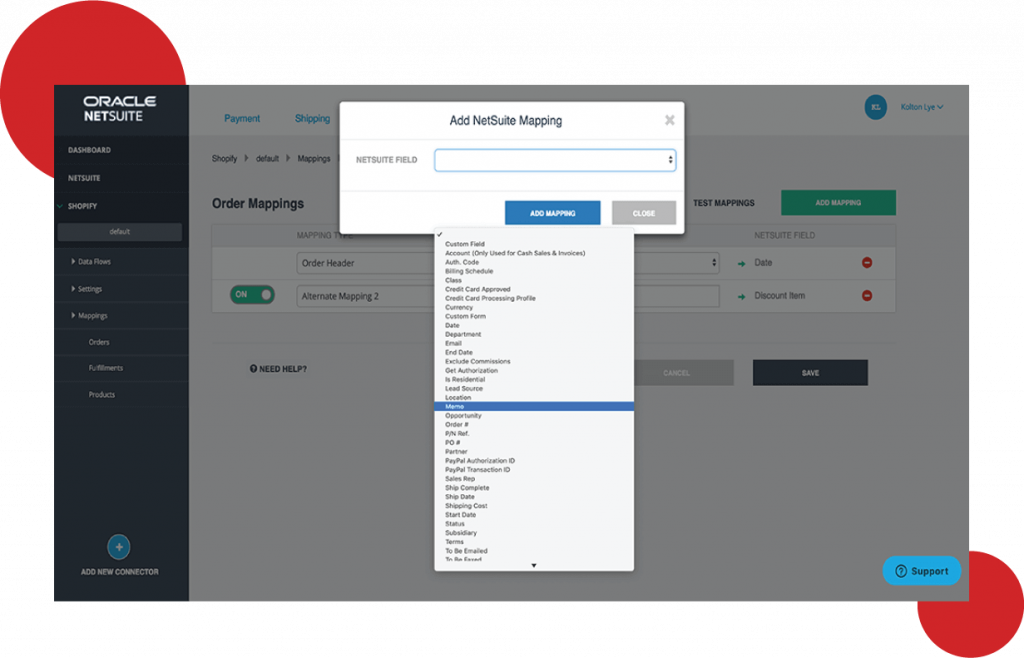Switch to the Shipping tab

tap(312, 118)
